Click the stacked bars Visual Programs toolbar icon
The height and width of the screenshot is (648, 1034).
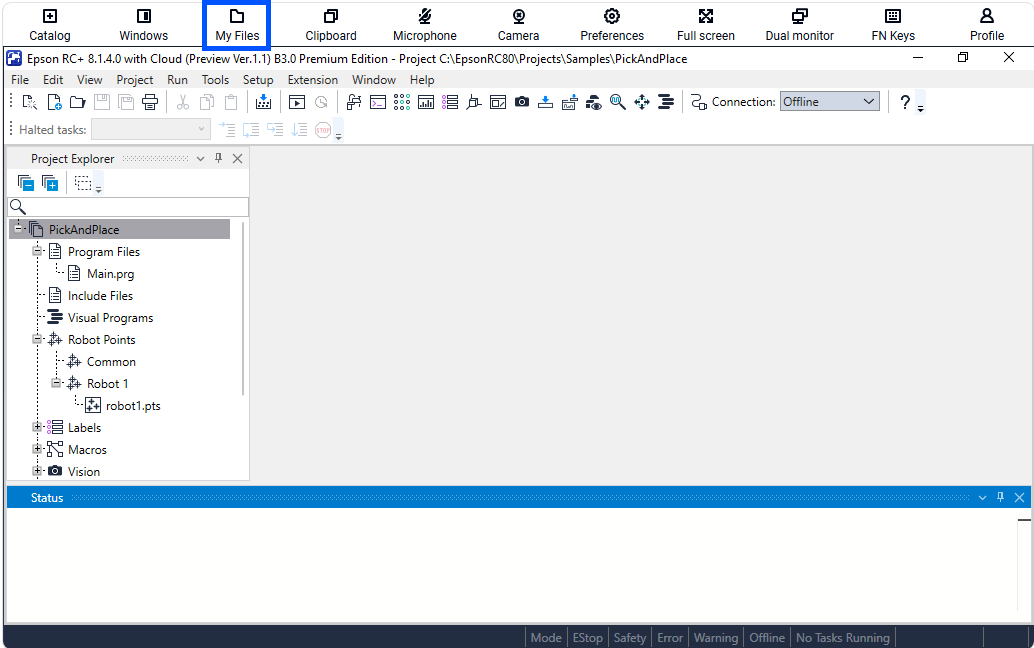(x=666, y=102)
